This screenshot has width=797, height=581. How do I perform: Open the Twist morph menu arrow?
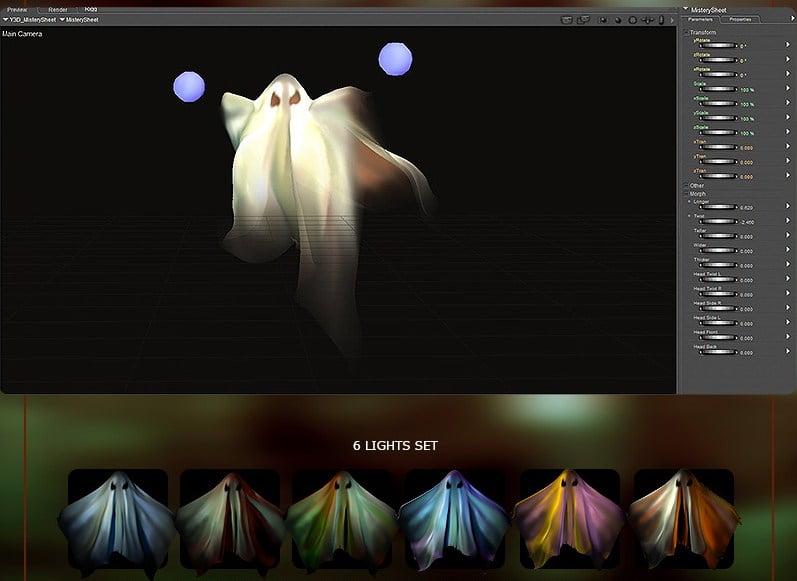[788, 221]
